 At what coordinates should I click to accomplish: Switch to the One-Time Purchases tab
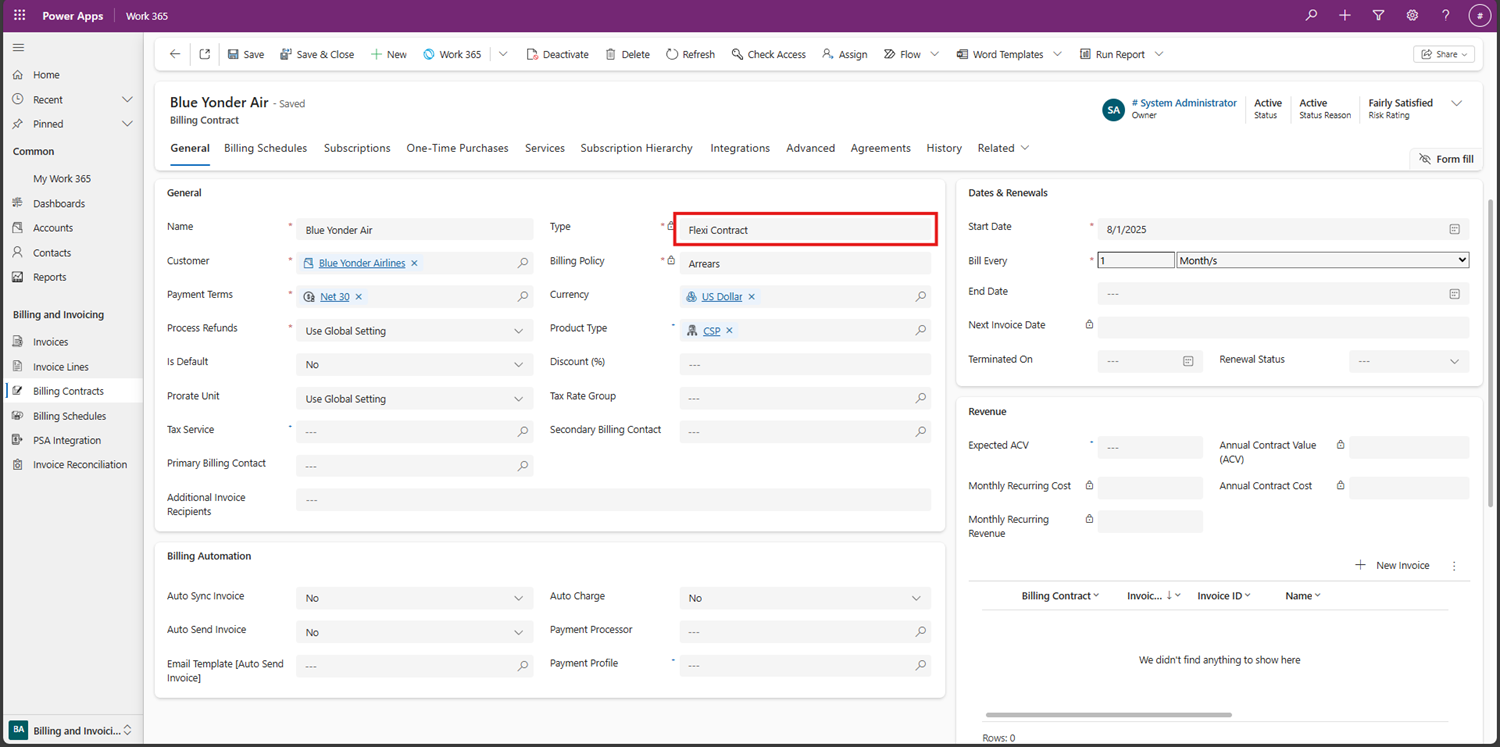pos(457,148)
